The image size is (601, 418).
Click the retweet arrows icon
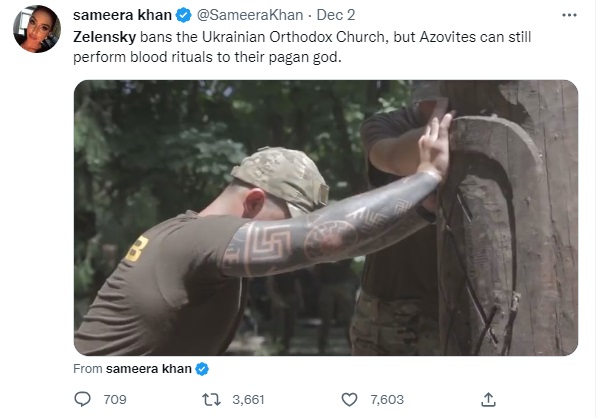coord(211,400)
